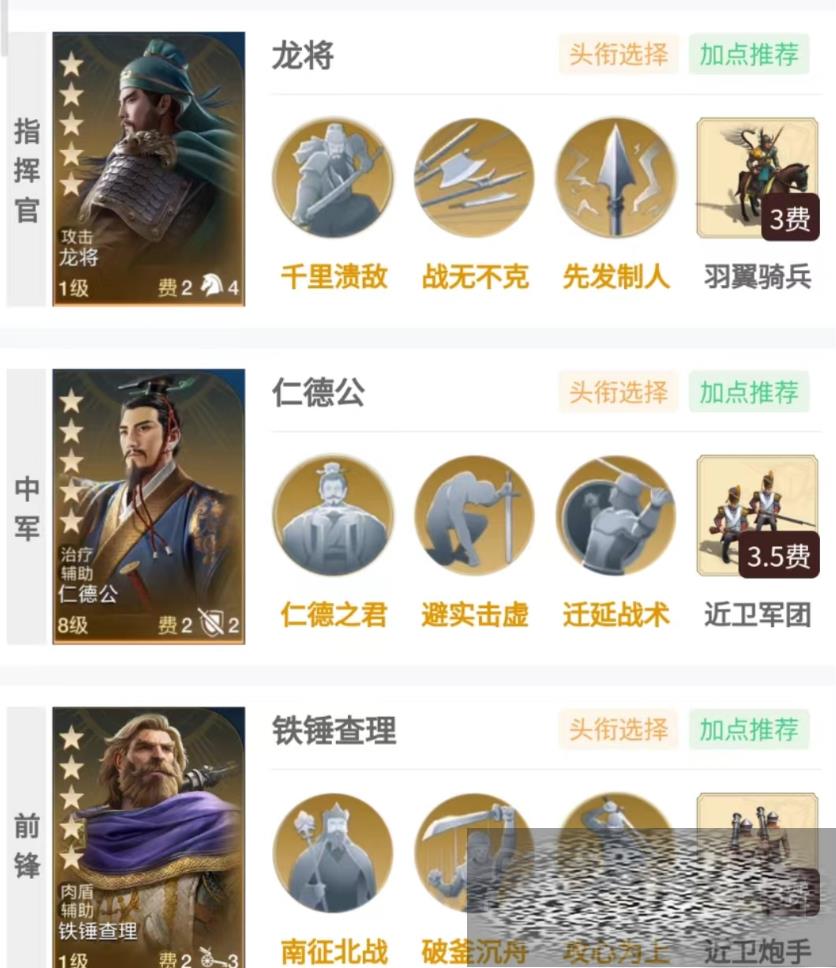
Task: Click 头衔选择 button for 龙将
Action: 618,54
